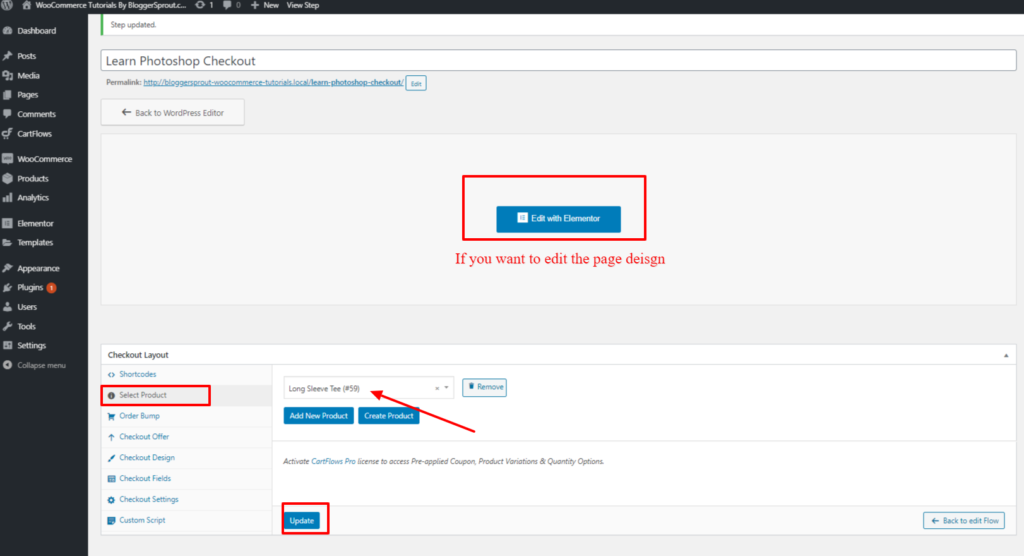Click Add New Product button
This screenshot has height=556, width=1024.
coord(319,416)
